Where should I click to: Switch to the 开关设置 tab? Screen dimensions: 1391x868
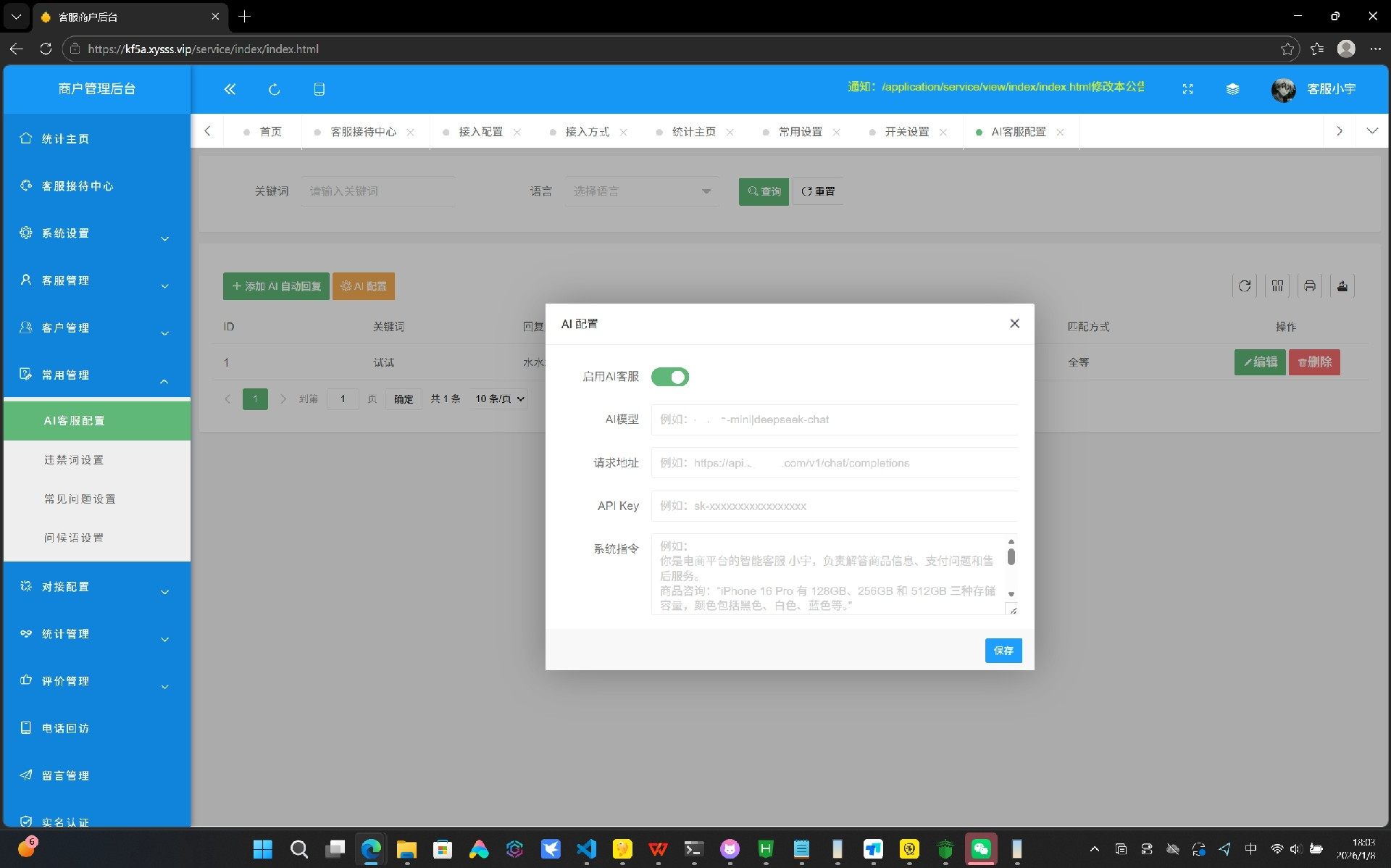(906, 132)
